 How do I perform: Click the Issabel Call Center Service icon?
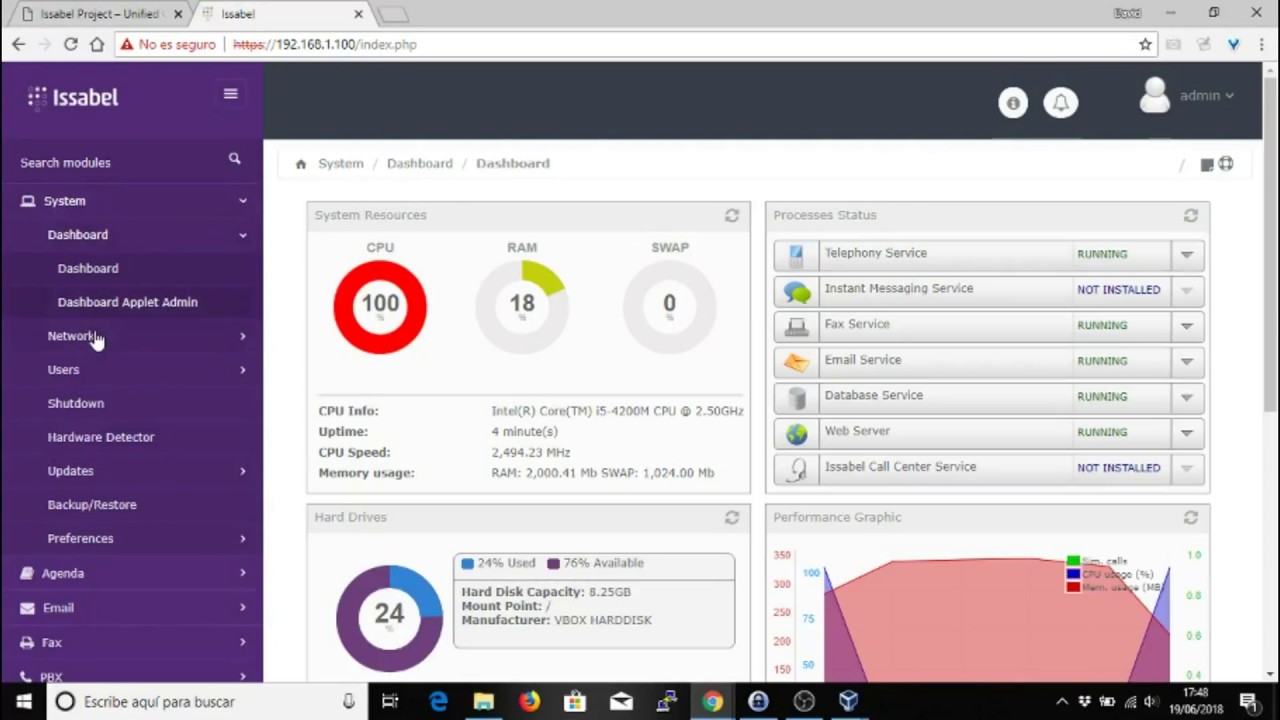797,470
